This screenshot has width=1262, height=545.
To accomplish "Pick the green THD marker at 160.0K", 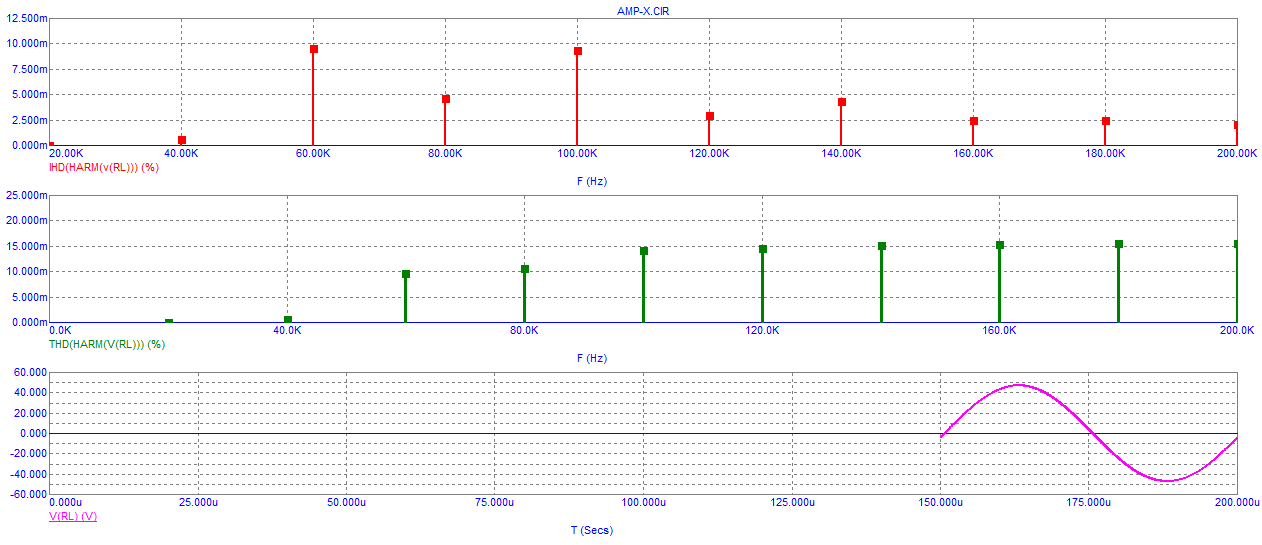I will pos(999,245).
